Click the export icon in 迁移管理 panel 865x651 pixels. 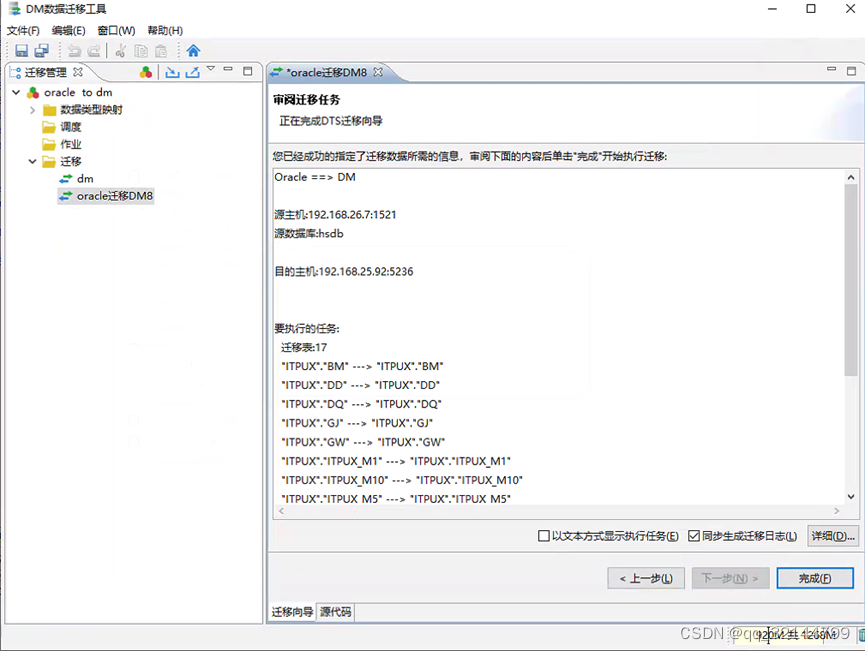(x=193, y=72)
